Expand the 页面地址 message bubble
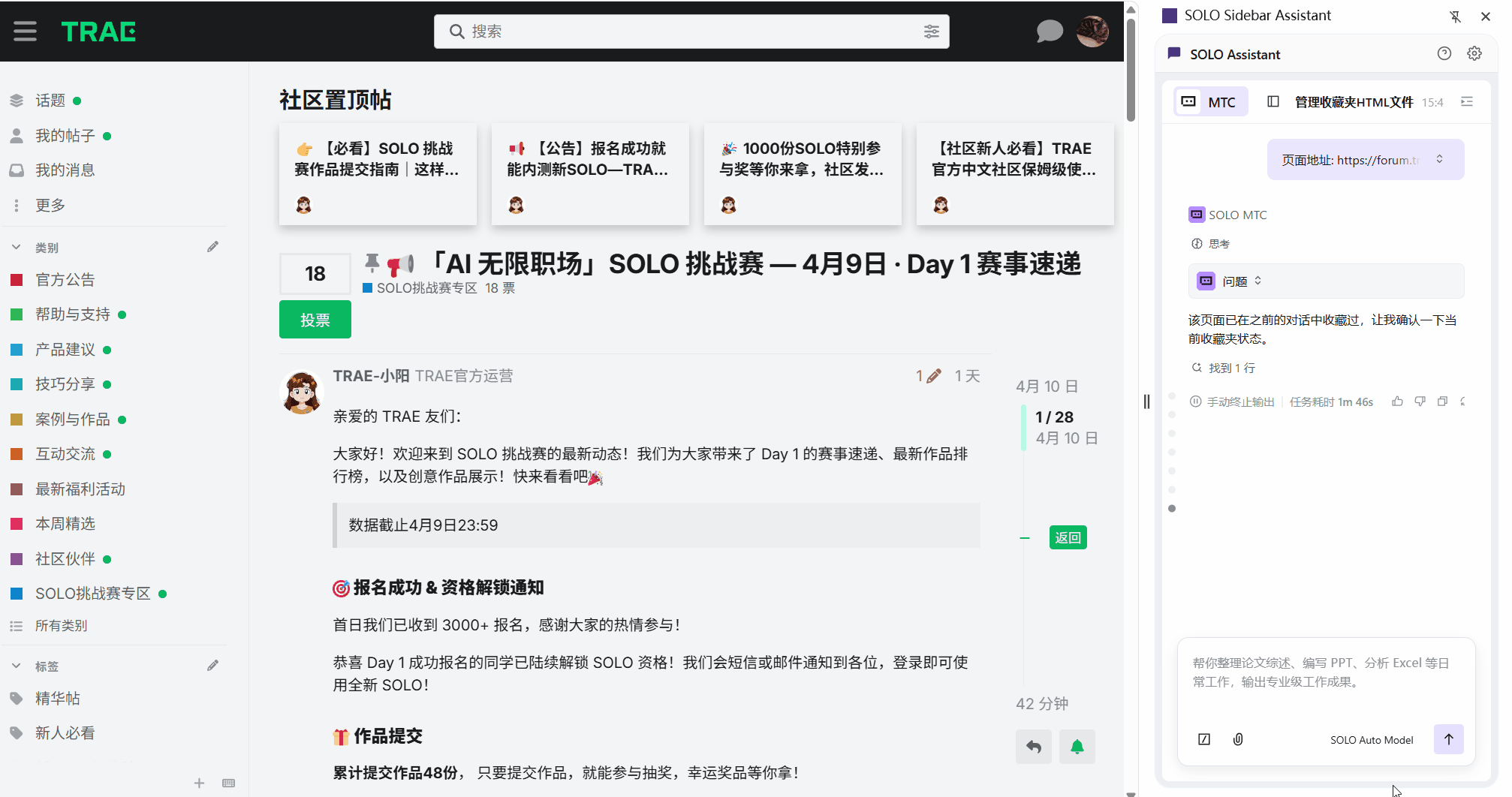 point(1439,159)
